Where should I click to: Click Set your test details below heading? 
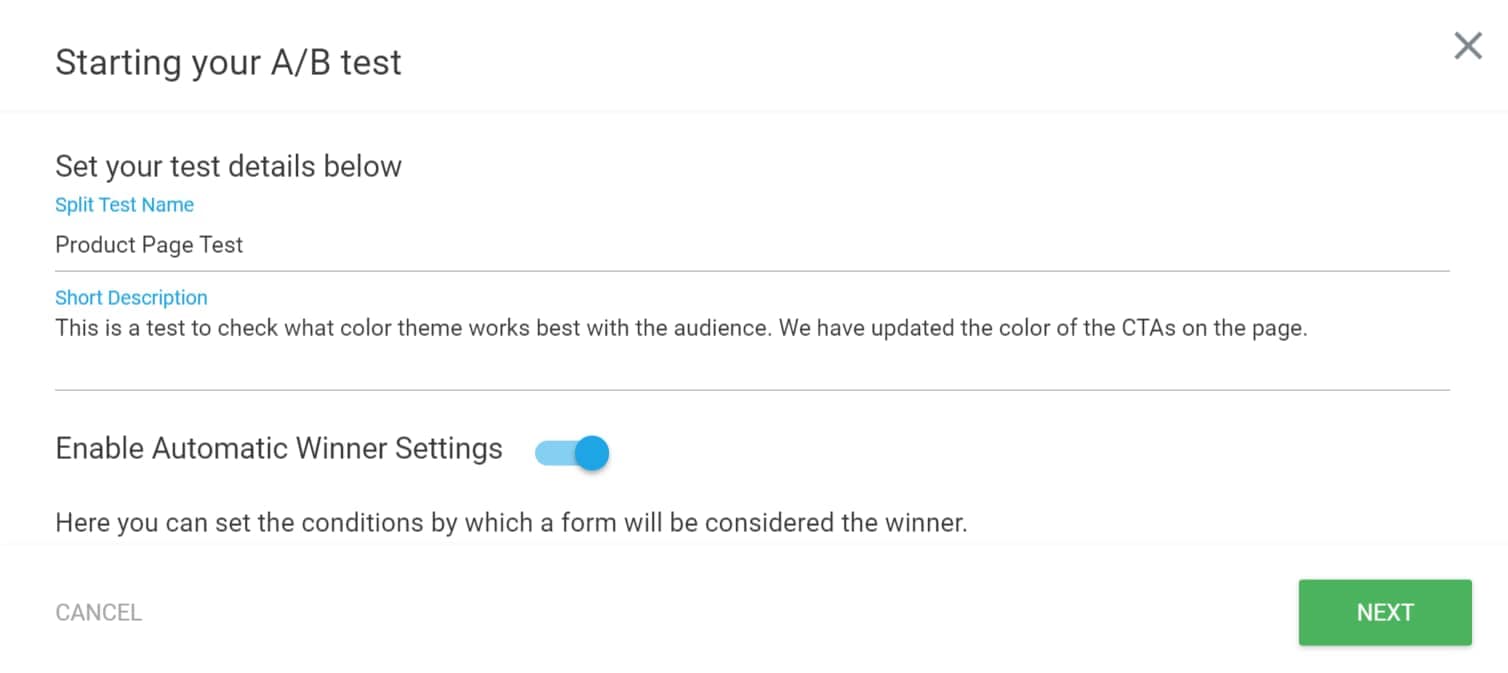228,166
